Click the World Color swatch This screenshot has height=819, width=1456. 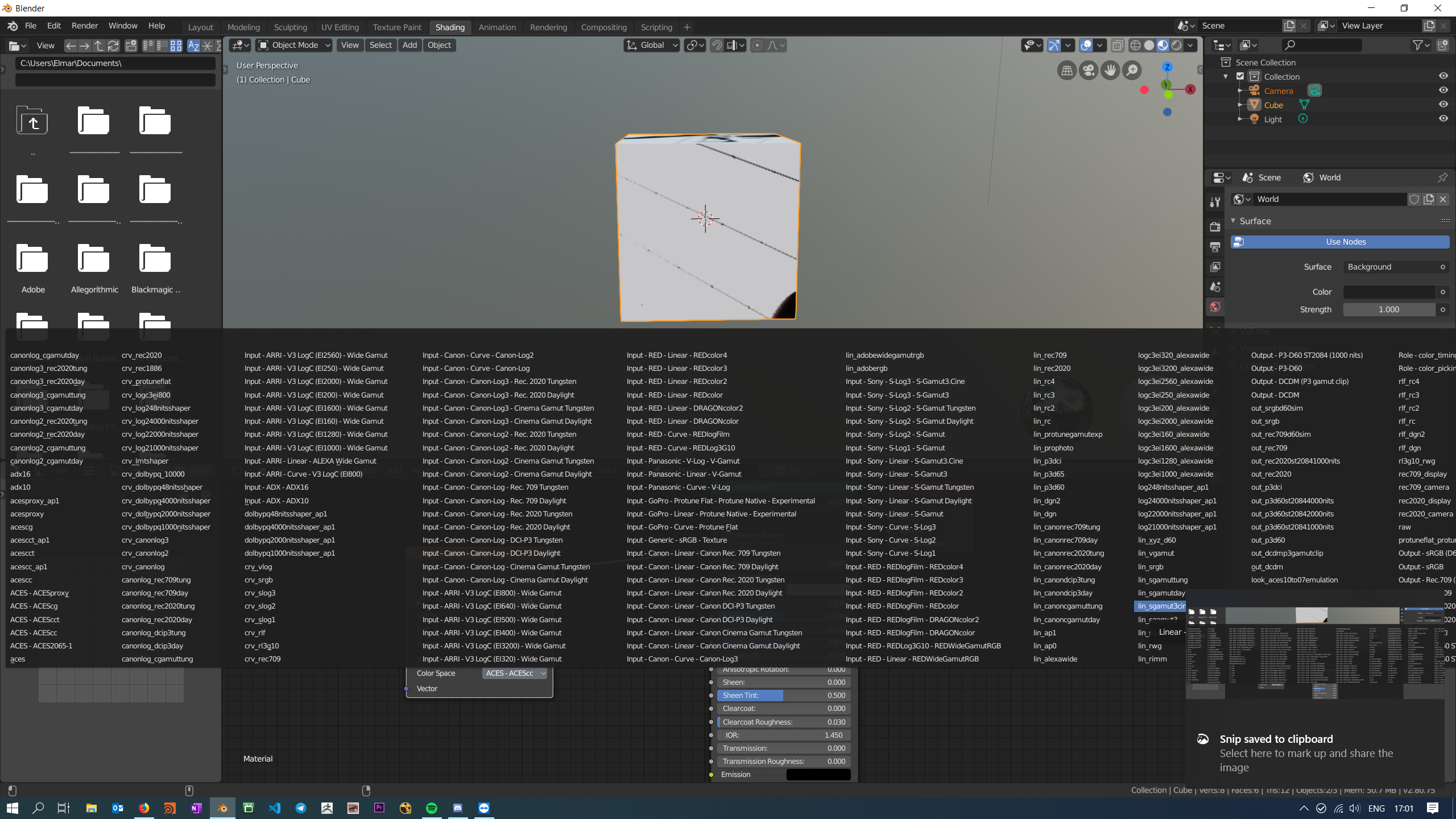point(1389,292)
